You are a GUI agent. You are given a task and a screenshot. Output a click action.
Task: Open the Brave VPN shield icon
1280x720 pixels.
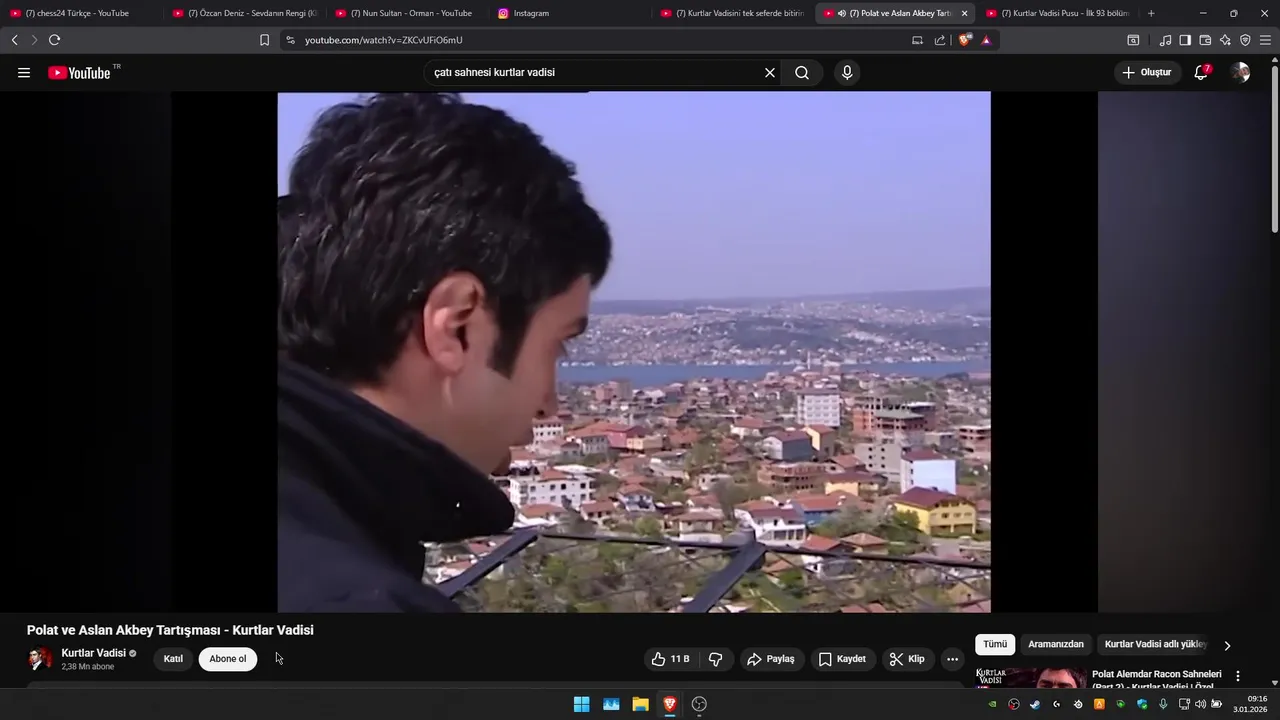(1245, 40)
